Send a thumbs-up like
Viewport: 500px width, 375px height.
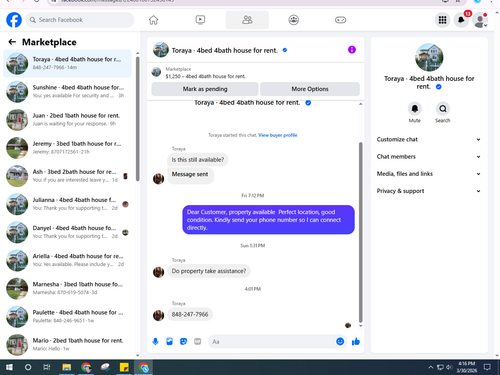[356, 341]
